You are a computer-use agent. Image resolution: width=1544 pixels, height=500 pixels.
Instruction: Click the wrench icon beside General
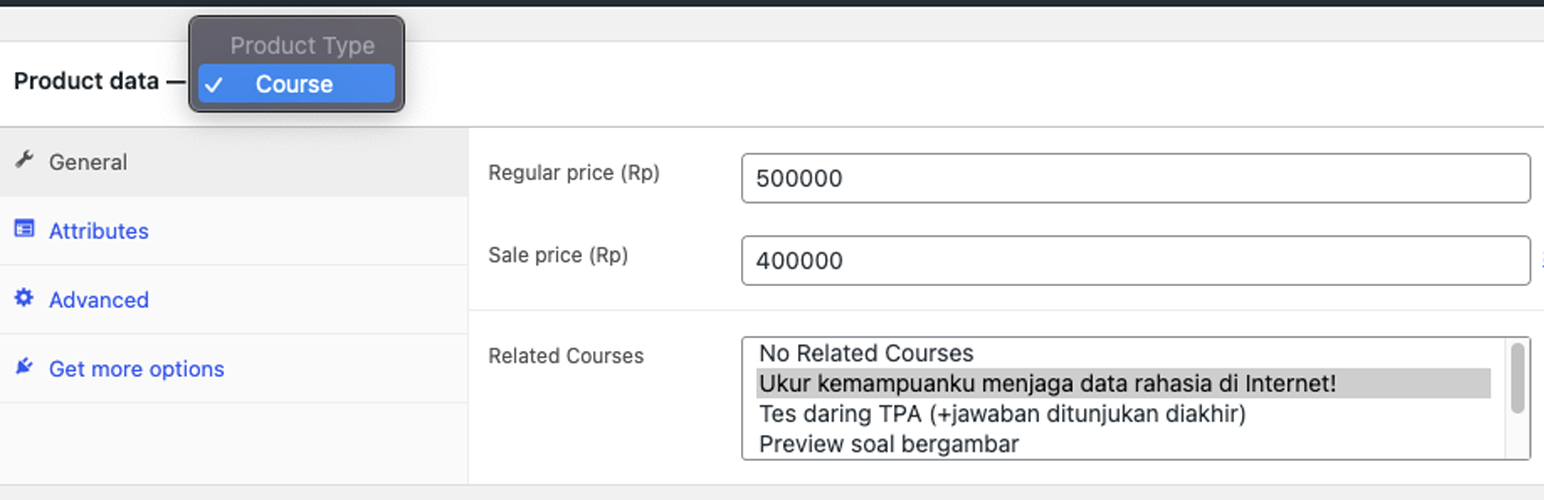[25, 160]
